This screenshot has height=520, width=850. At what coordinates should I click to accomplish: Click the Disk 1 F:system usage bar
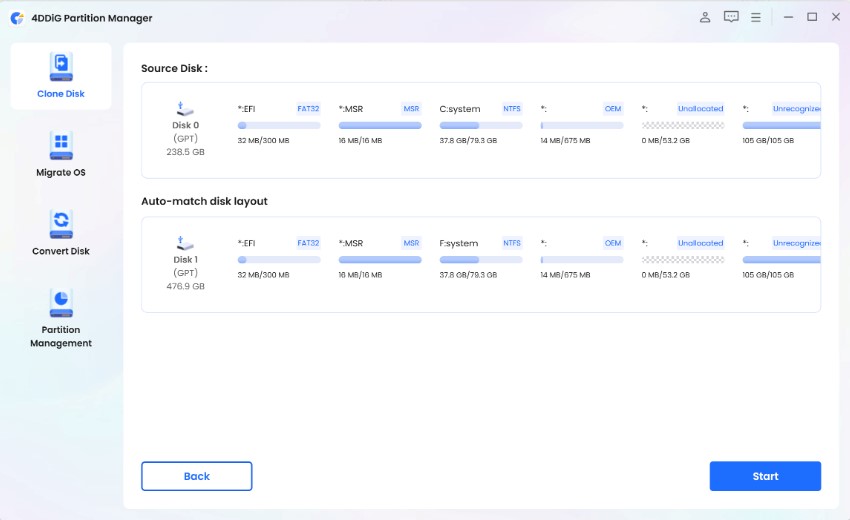(x=480, y=260)
